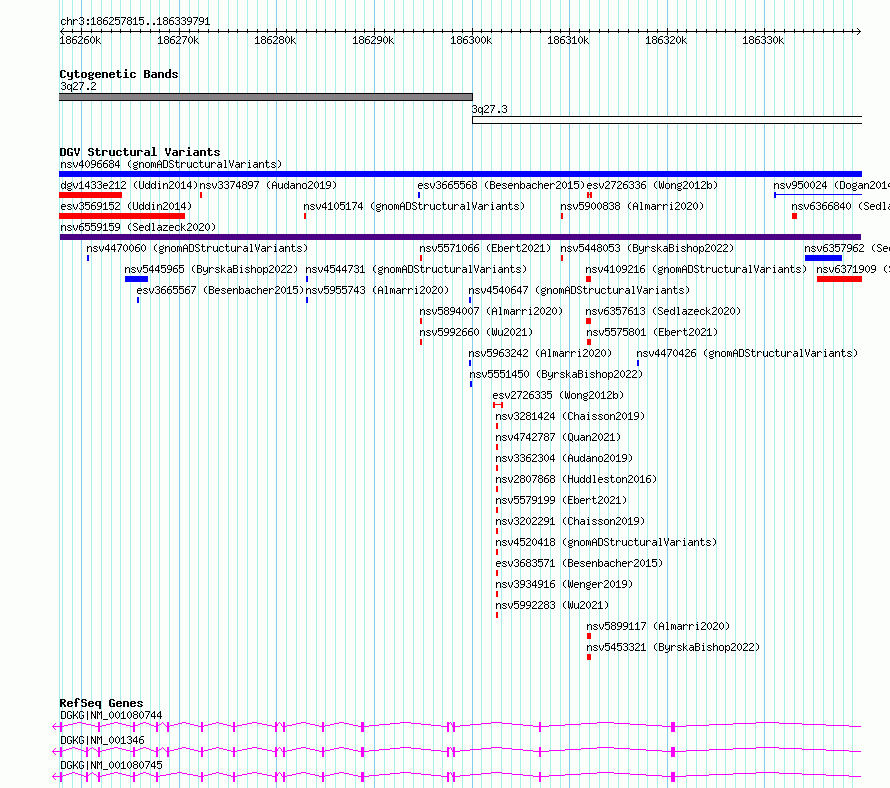Open esv3683571 (Besenbacher2015) label
The height and width of the screenshot is (788, 890).
click(579, 564)
